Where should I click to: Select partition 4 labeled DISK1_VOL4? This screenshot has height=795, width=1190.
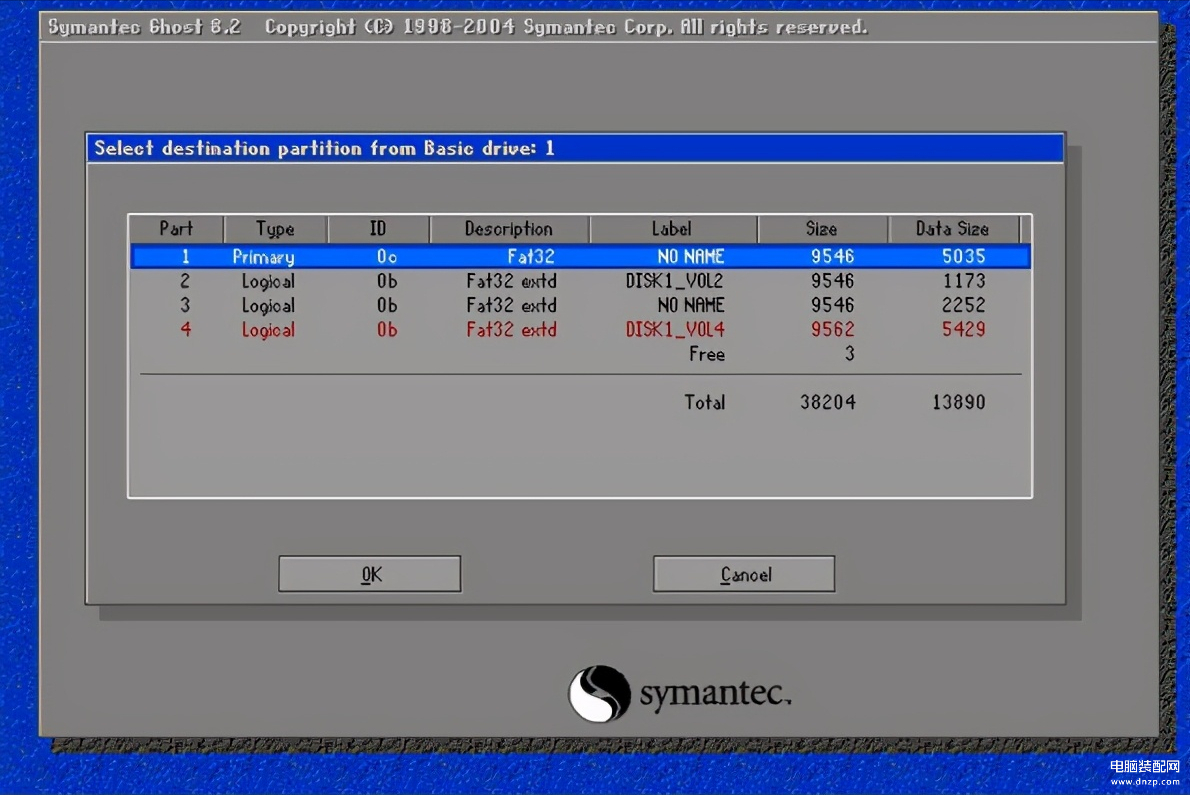click(x=581, y=330)
